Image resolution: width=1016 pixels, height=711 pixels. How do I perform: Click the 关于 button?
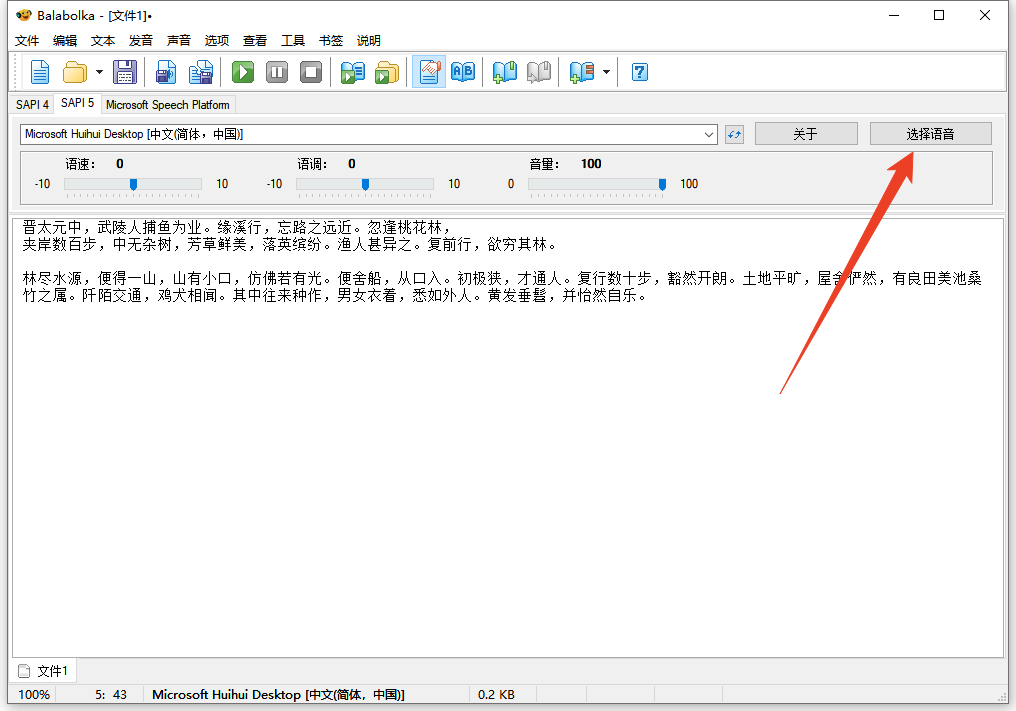[x=805, y=134]
